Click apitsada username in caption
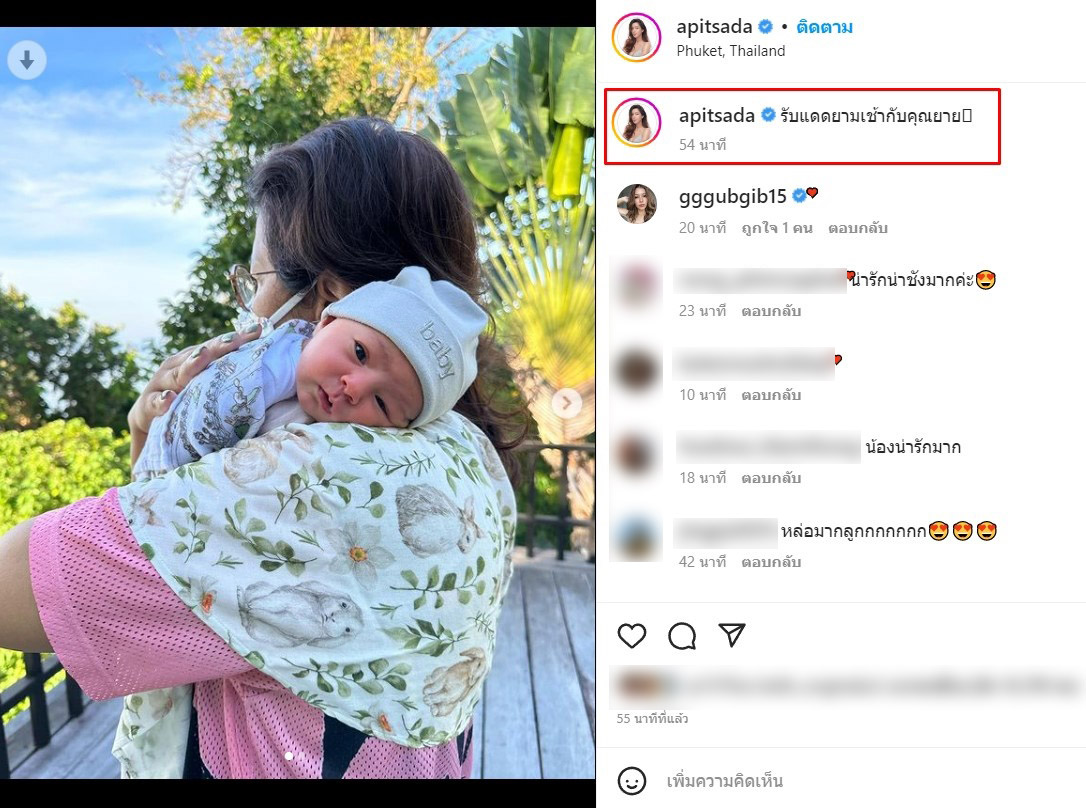 tap(717, 115)
